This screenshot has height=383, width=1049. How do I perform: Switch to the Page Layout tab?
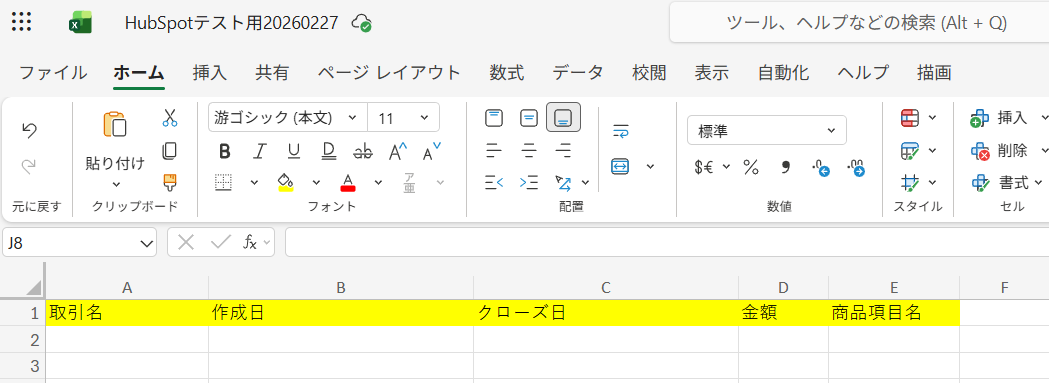point(389,72)
